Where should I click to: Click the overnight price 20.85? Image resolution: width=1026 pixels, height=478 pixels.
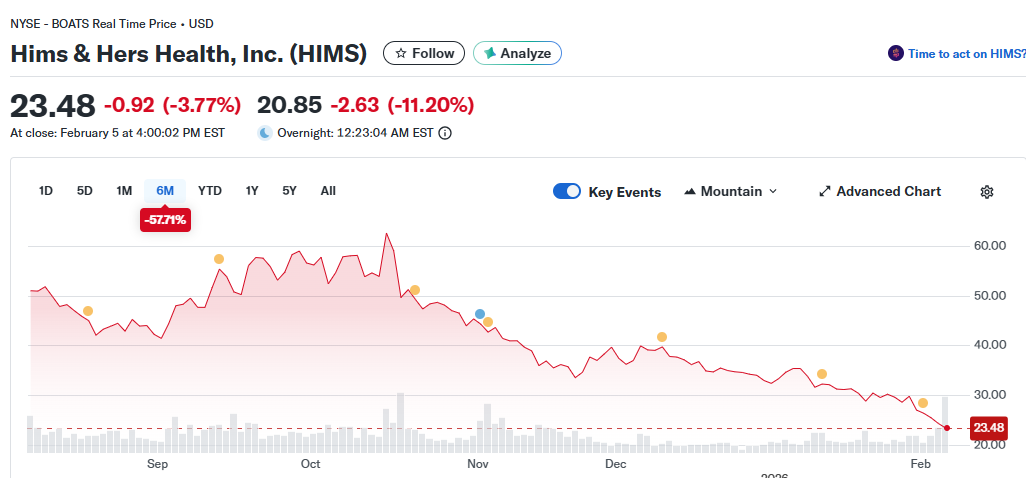(289, 105)
